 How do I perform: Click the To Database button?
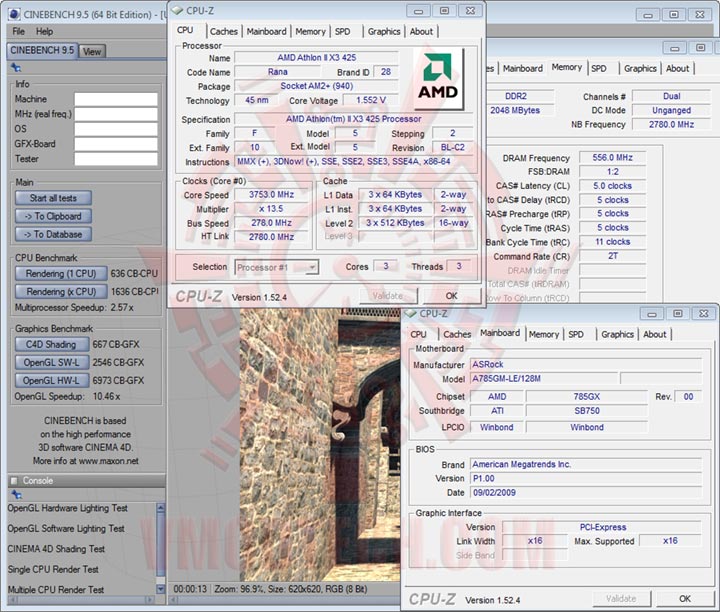(53, 234)
